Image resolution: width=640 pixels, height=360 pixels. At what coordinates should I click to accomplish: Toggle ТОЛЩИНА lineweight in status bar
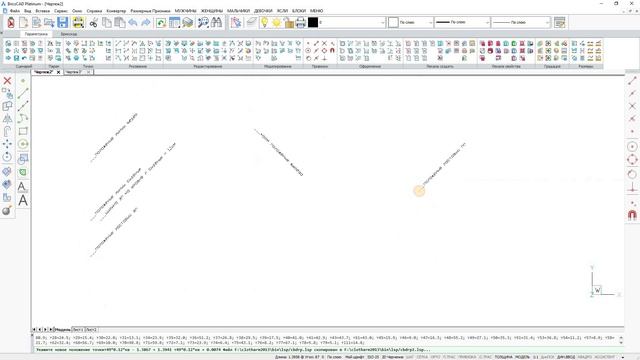click(504, 357)
